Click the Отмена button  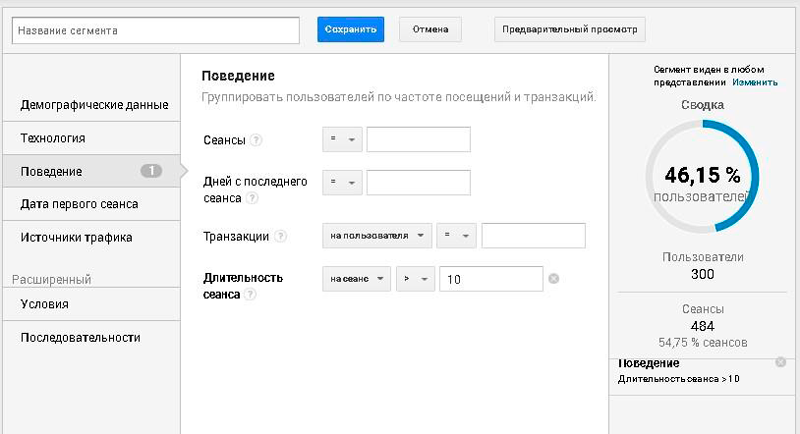point(430,30)
